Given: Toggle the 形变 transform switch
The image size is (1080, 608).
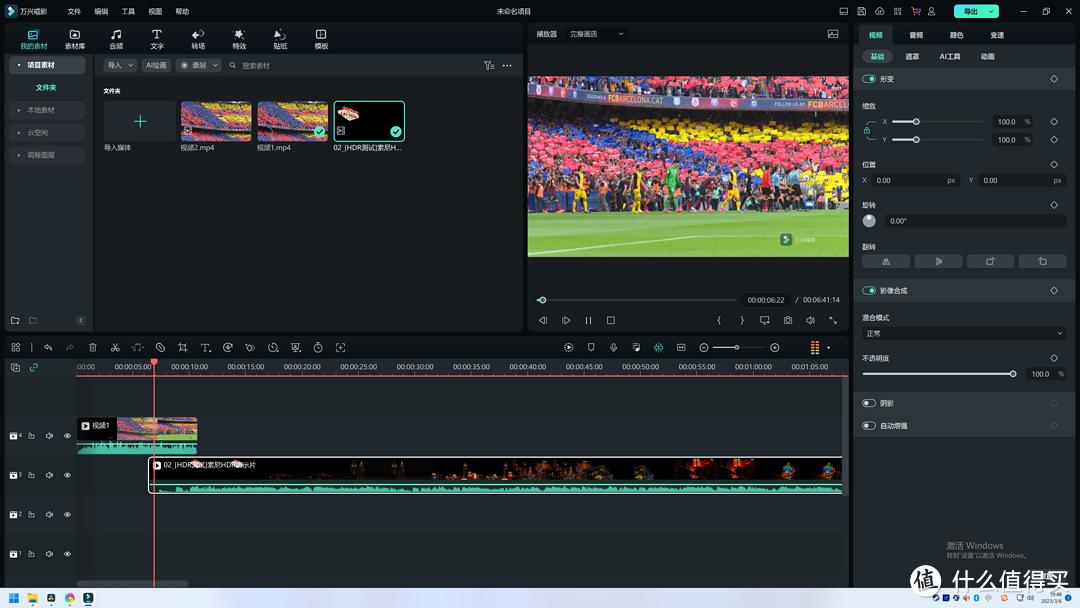Looking at the screenshot, I should (869, 79).
